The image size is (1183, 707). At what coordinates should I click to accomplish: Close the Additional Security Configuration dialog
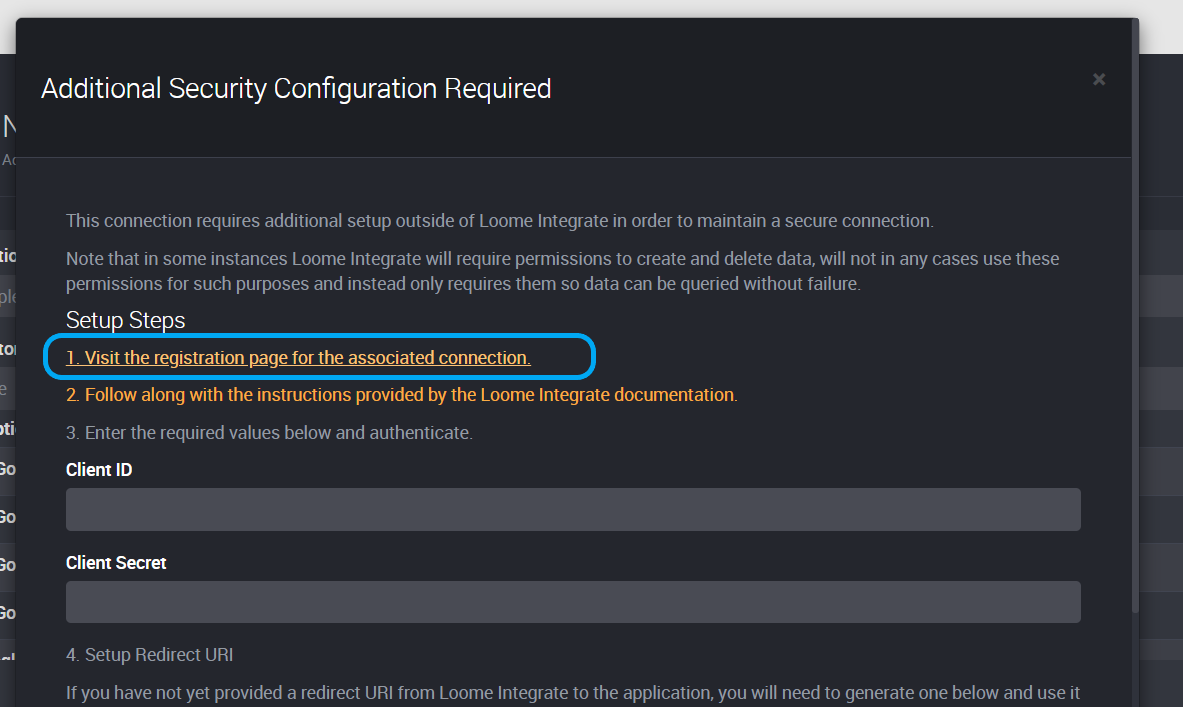point(1098,79)
